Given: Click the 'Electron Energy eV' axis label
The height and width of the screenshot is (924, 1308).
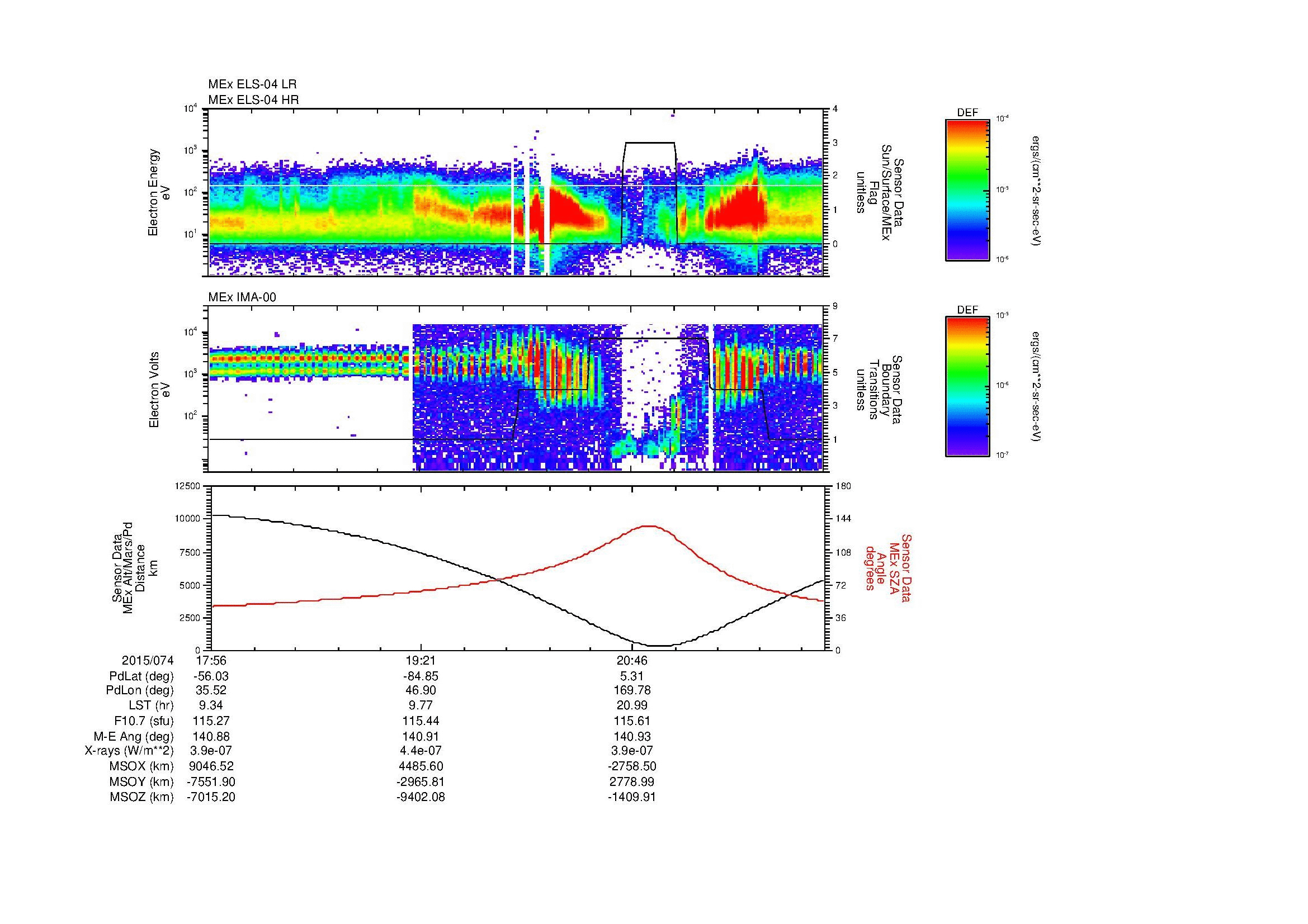Looking at the screenshot, I should click(x=159, y=192).
